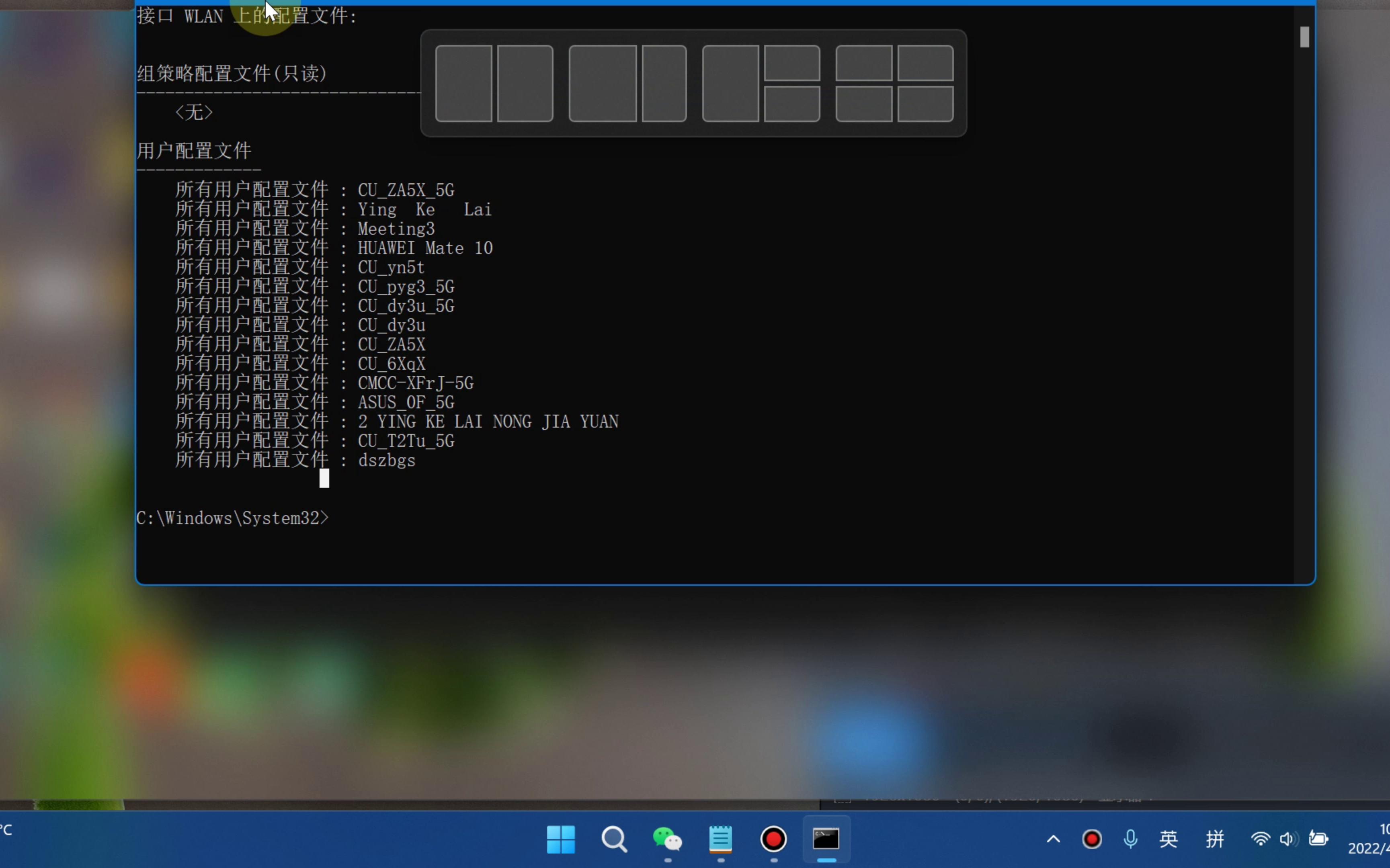Open WeChat from the taskbar

[667, 839]
